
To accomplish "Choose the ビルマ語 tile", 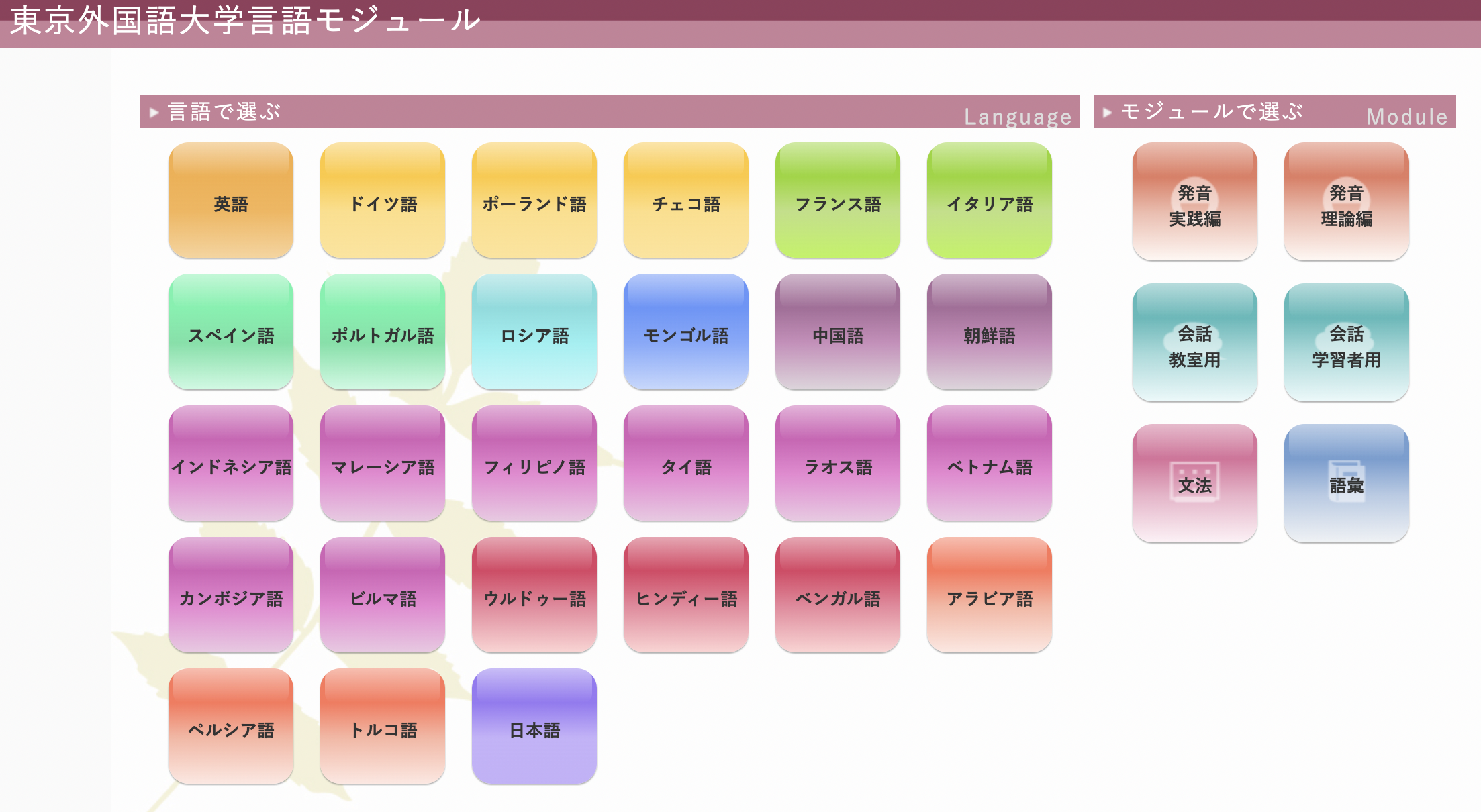I will 383,595.
